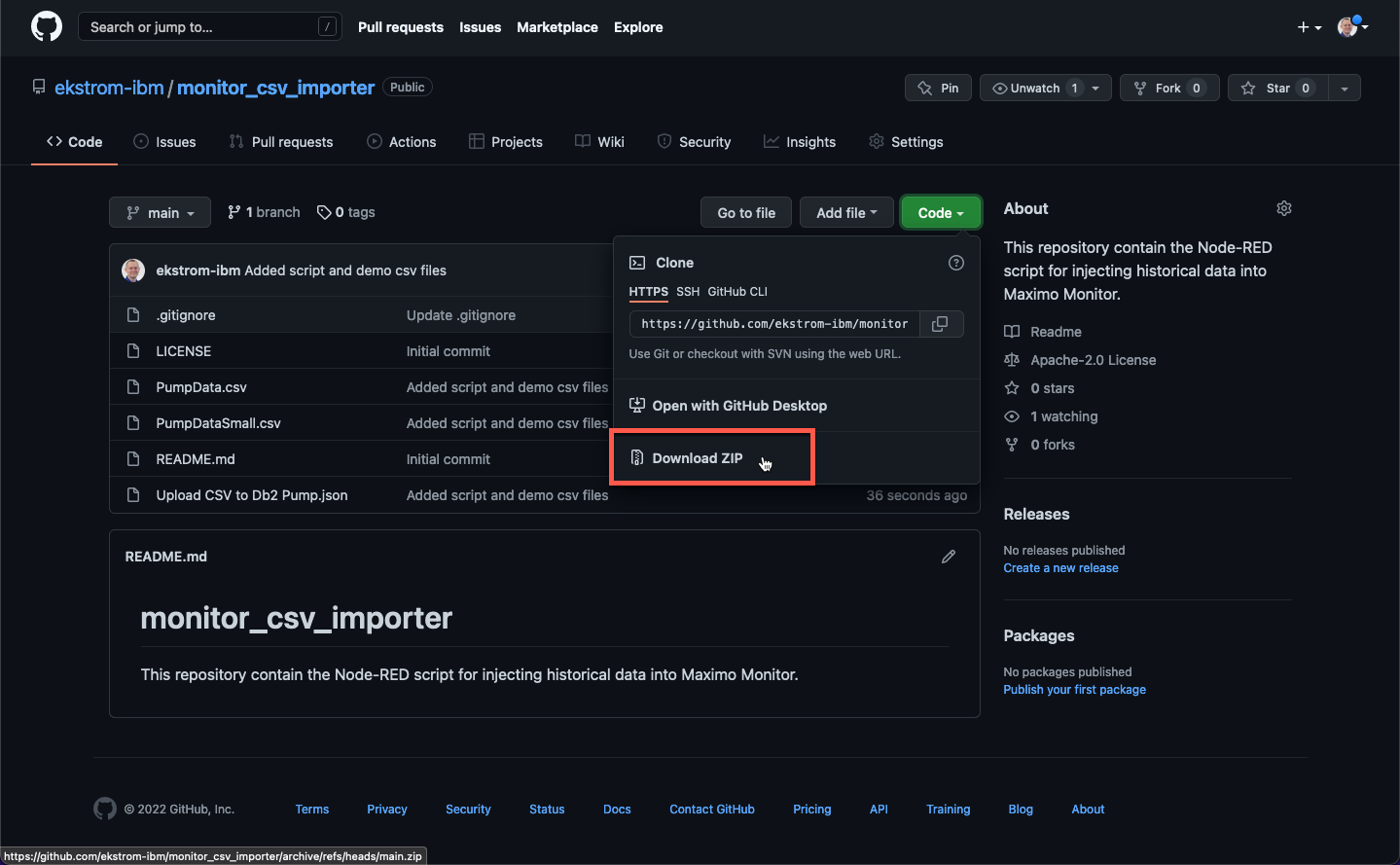
Task: Open the footer Pricing link
Action: click(x=812, y=810)
